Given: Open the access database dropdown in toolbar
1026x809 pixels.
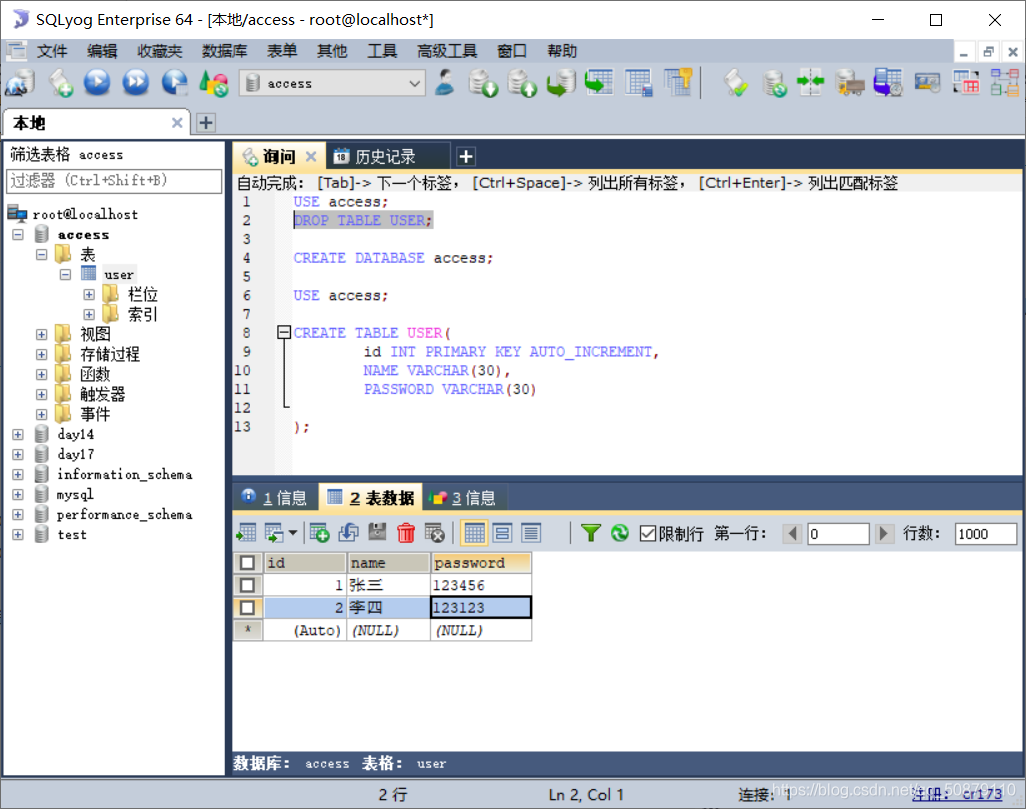Looking at the screenshot, I should pyautogui.click(x=414, y=84).
